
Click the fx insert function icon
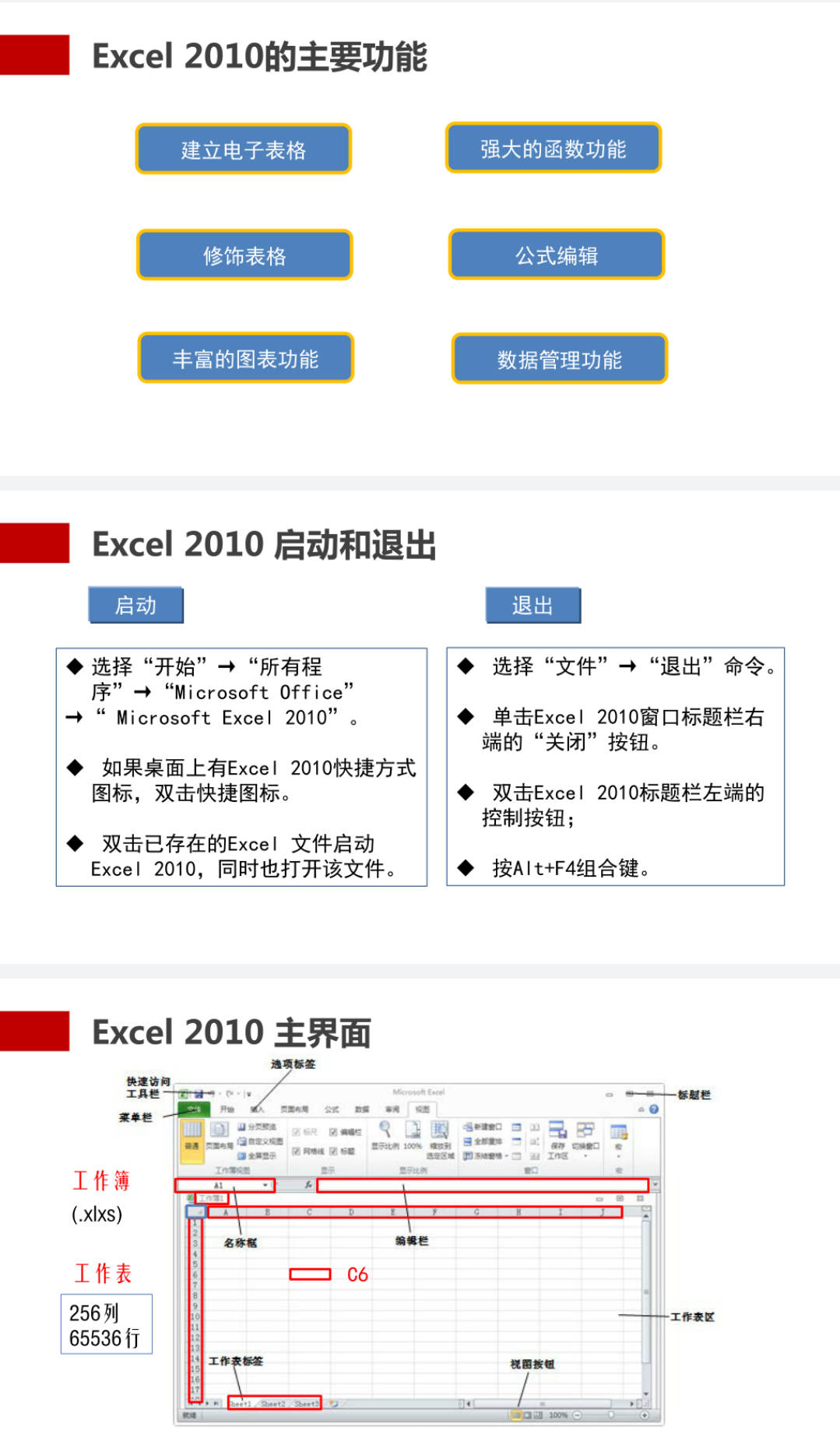[x=308, y=1185]
